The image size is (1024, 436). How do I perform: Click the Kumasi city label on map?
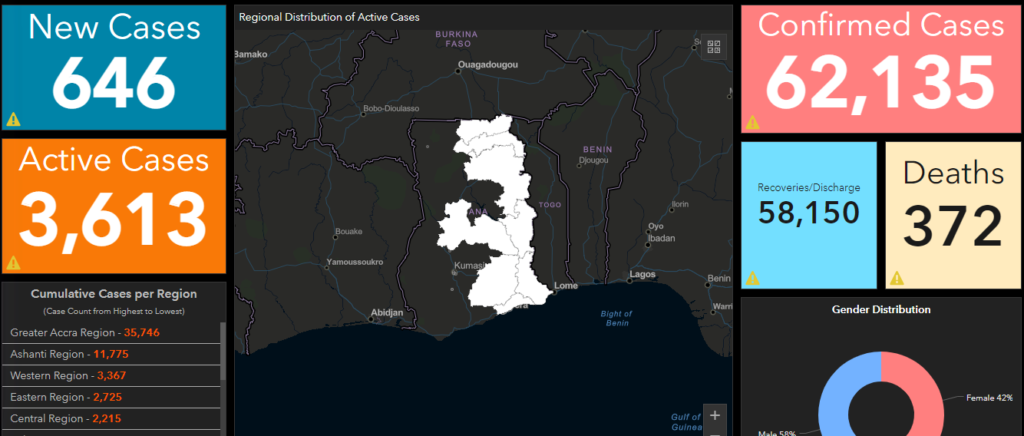coord(470,266)
